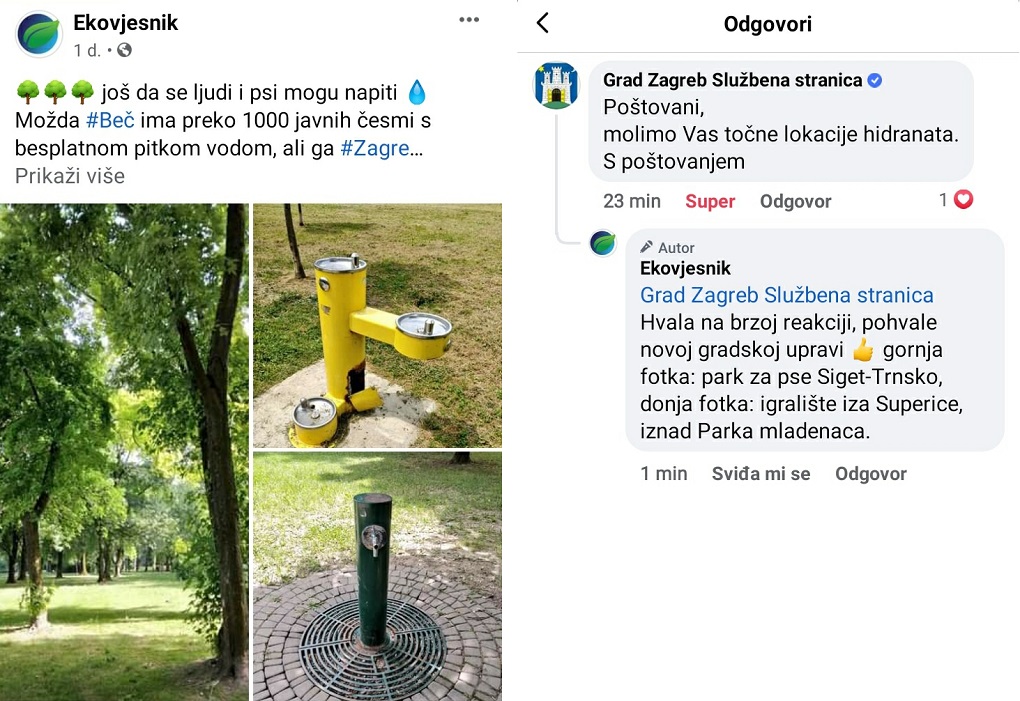Click the blue verified badge icon
1020x701 pixels.
[875, 80]
